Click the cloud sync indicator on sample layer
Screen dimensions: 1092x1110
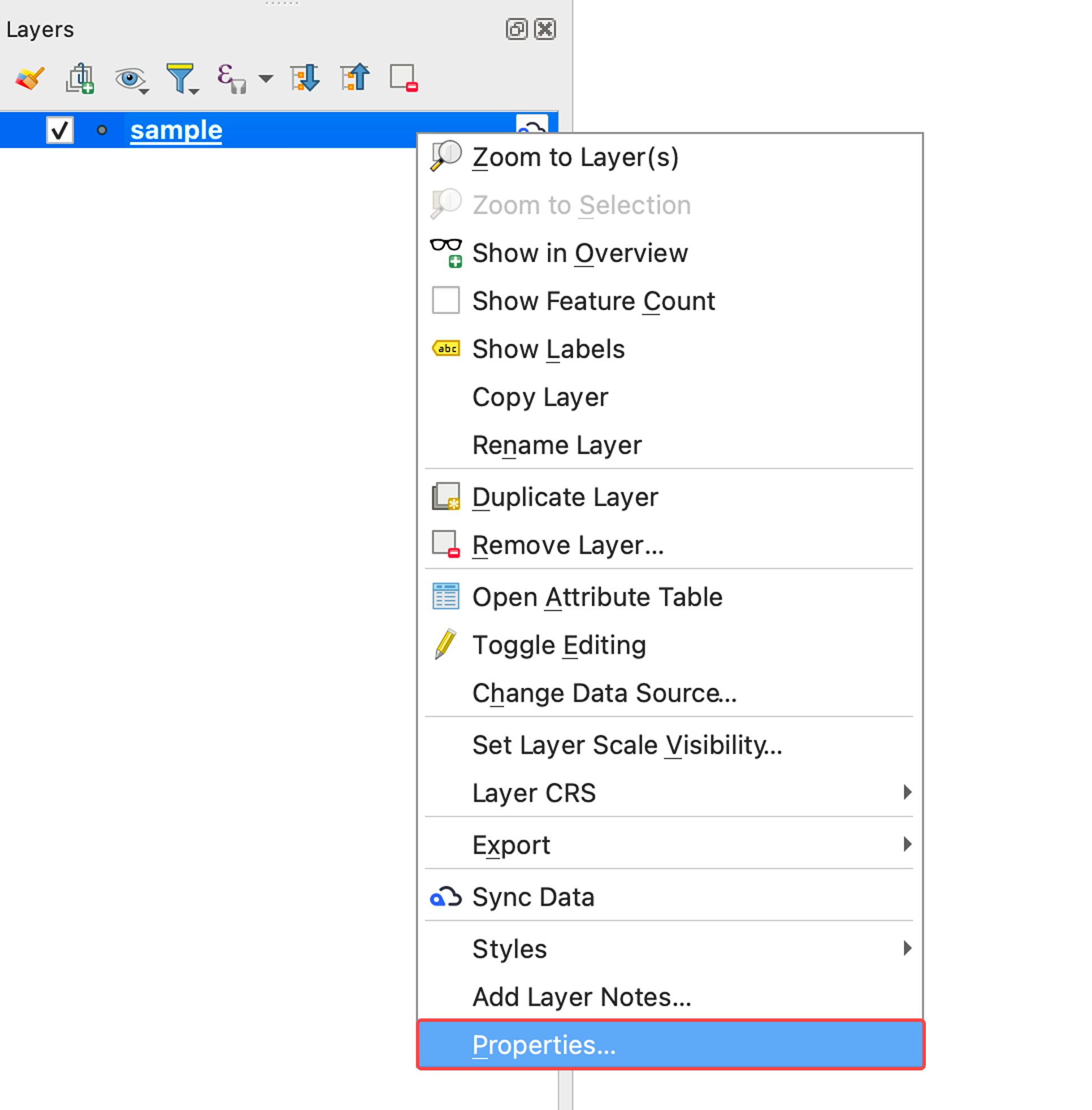[532, 124]
